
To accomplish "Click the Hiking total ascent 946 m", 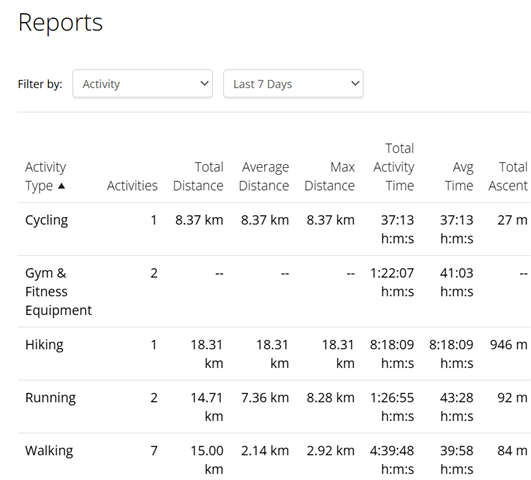I will [x=509, y=345].
